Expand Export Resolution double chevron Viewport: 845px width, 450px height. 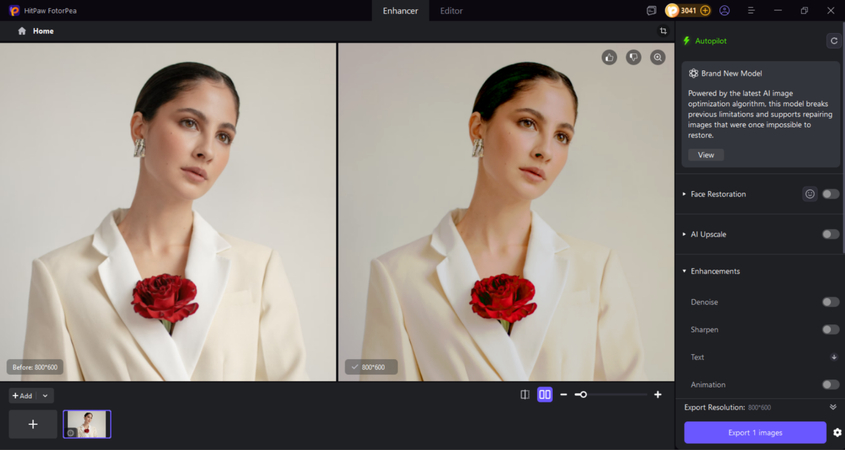click(833, 407)
